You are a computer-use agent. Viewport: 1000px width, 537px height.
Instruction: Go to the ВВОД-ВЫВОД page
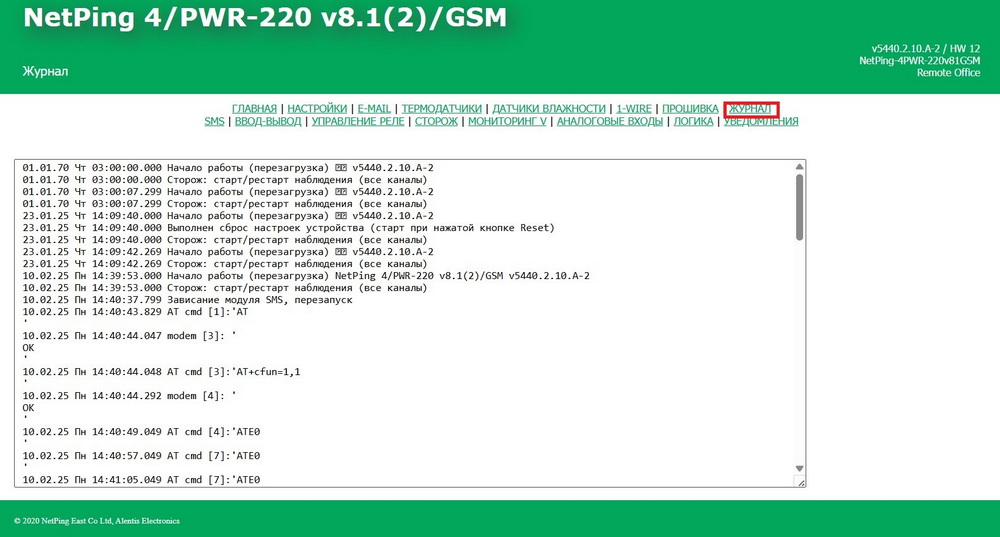[268, 122]
